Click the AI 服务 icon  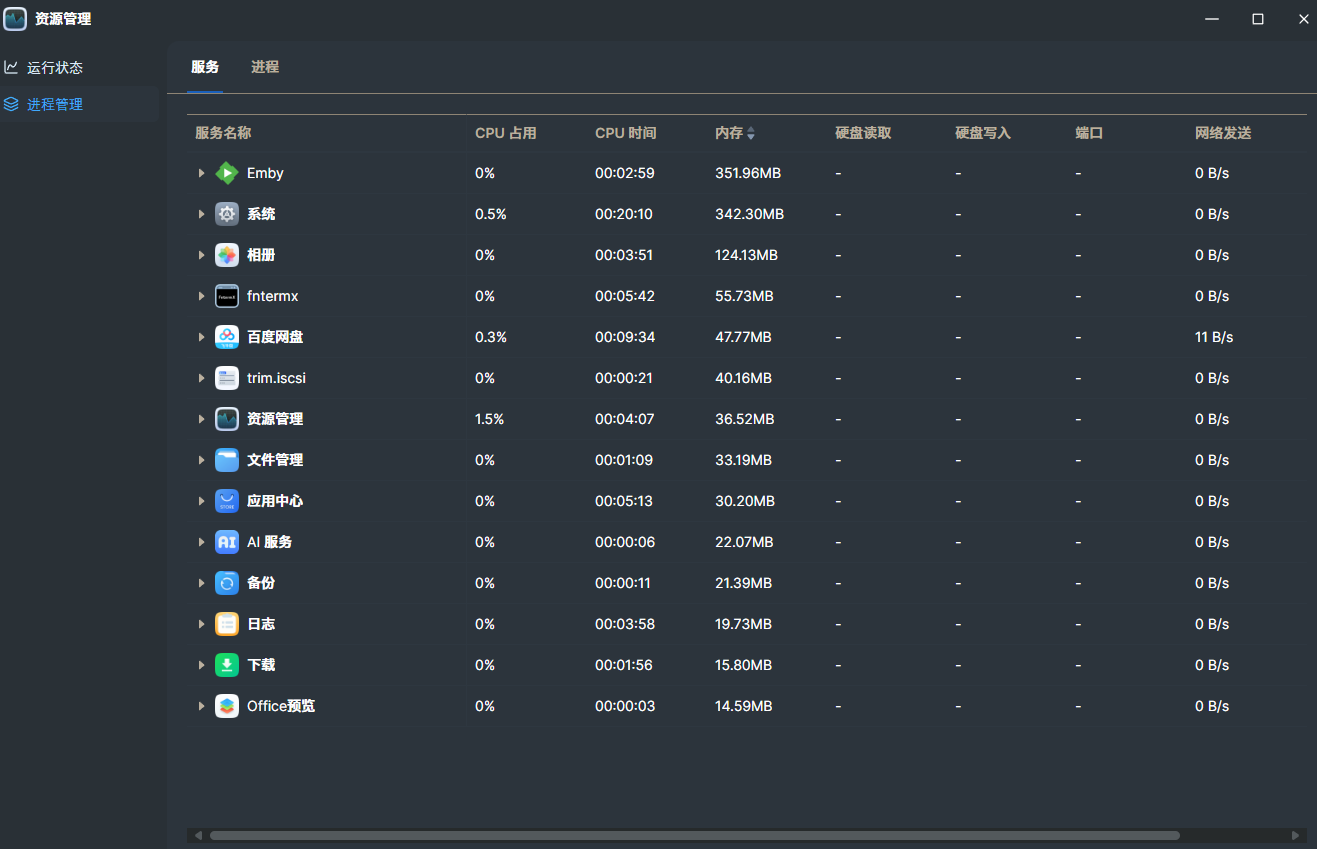227,542
